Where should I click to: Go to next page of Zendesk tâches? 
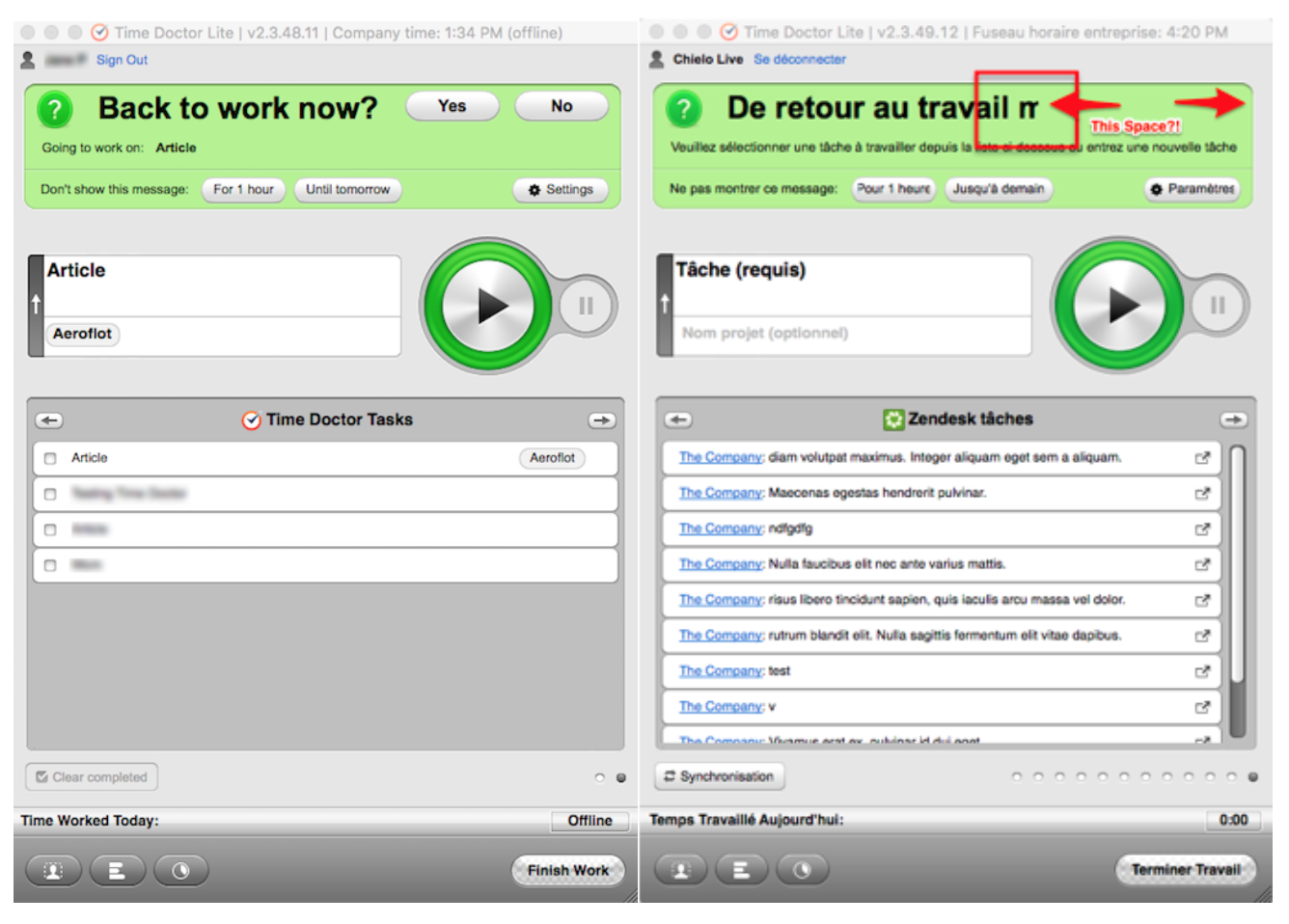(x=1233, y=420)
